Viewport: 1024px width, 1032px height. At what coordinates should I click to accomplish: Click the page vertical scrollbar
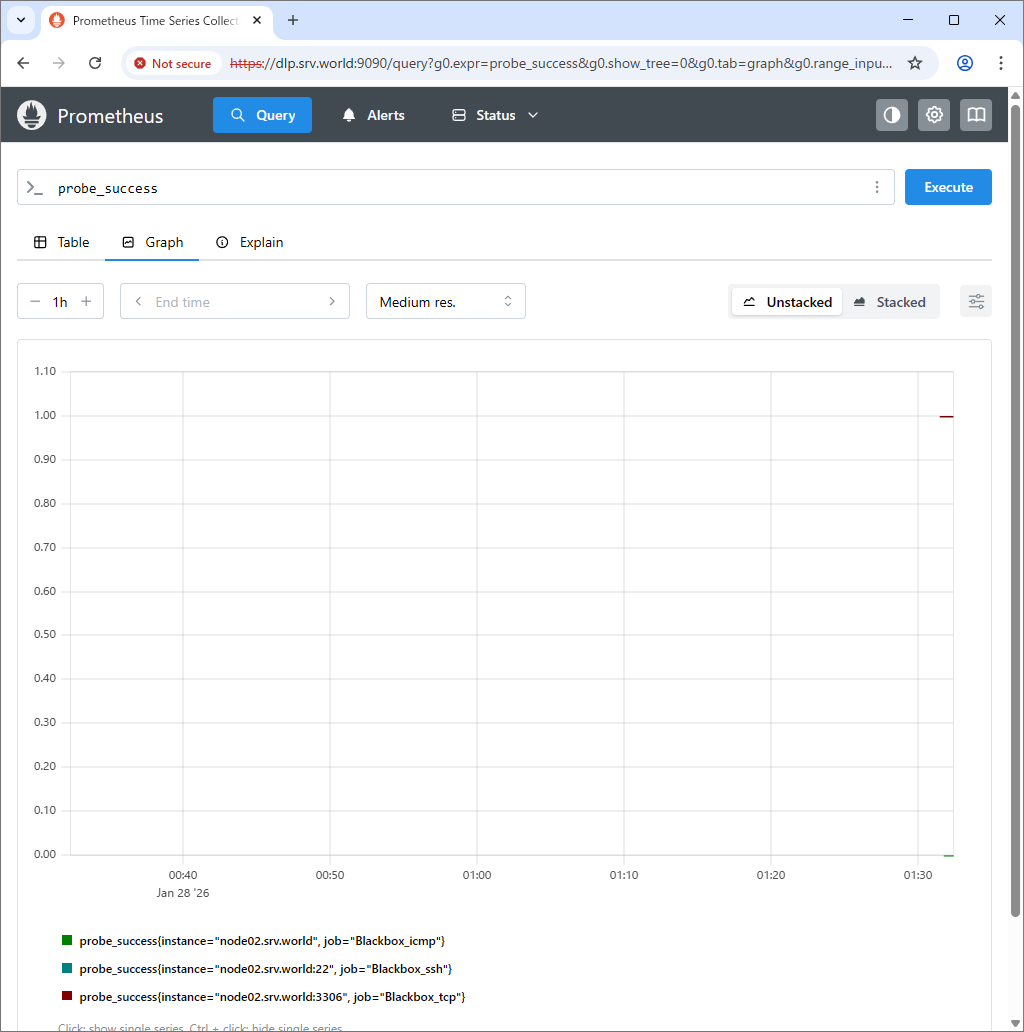pos(1015,509)
